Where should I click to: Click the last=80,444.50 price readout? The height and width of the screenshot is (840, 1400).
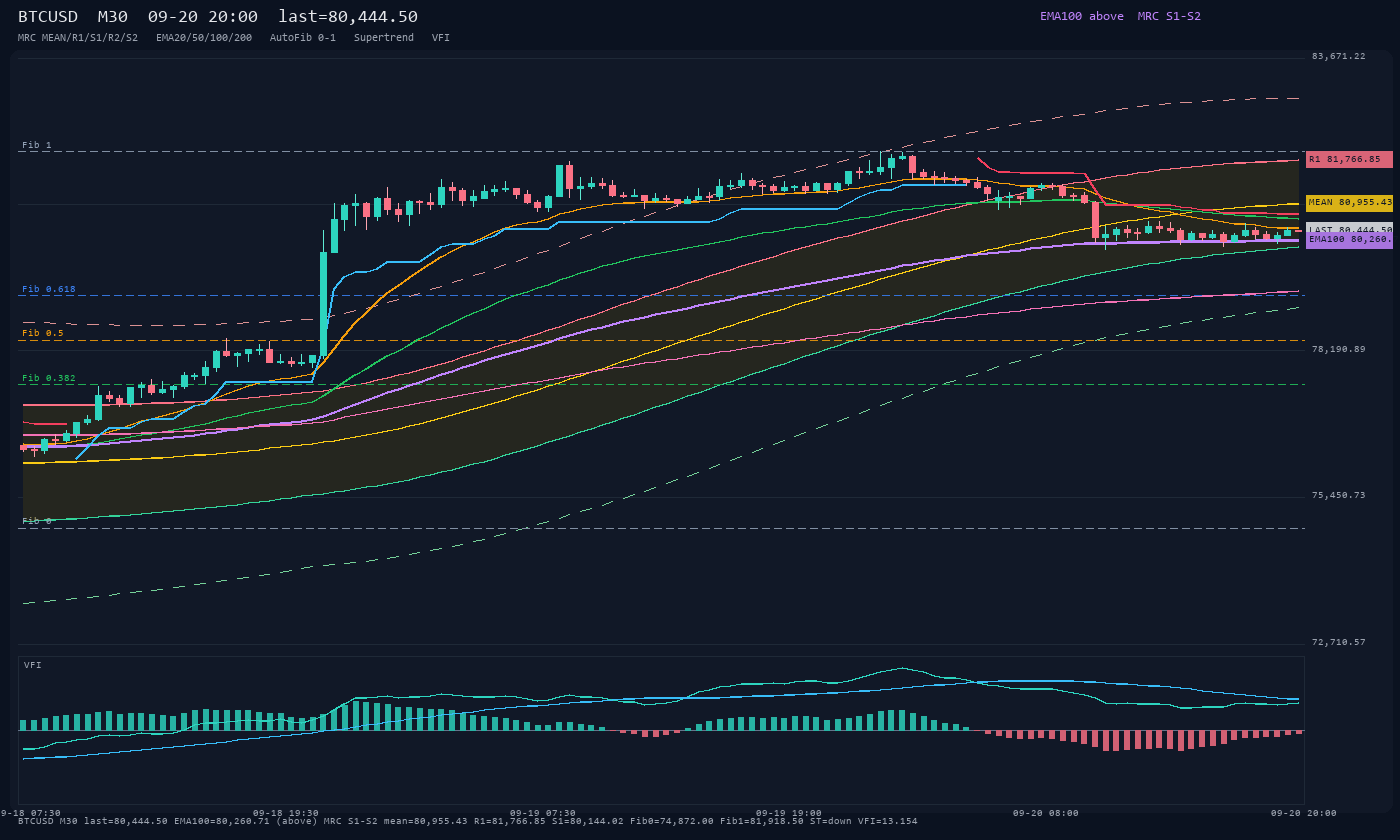point(348,17)
